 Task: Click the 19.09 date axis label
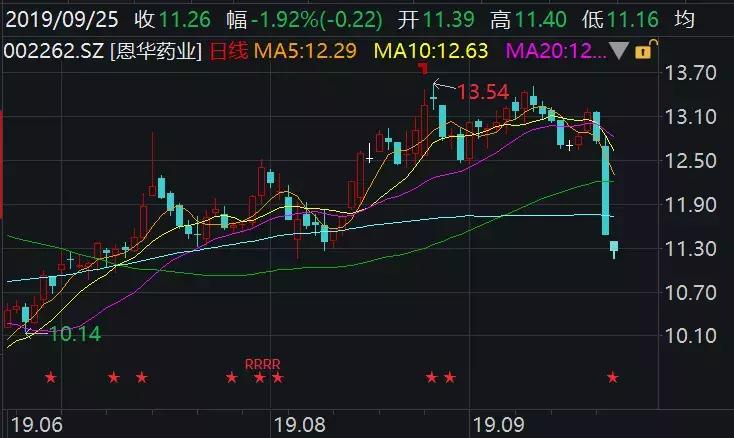[x=499, y=425]
